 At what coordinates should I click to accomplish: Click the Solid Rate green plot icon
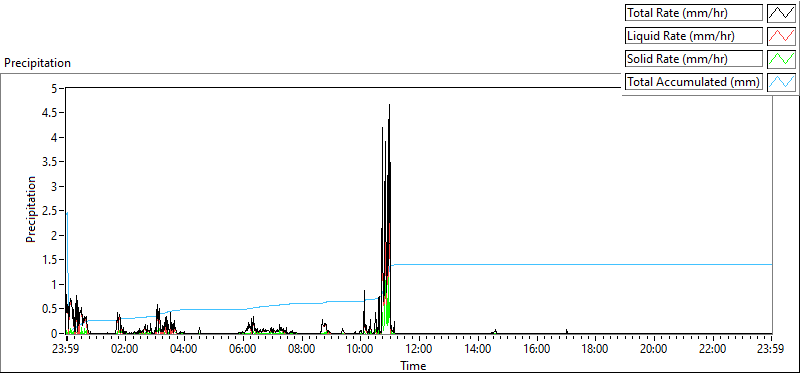[x=782, y=58]
